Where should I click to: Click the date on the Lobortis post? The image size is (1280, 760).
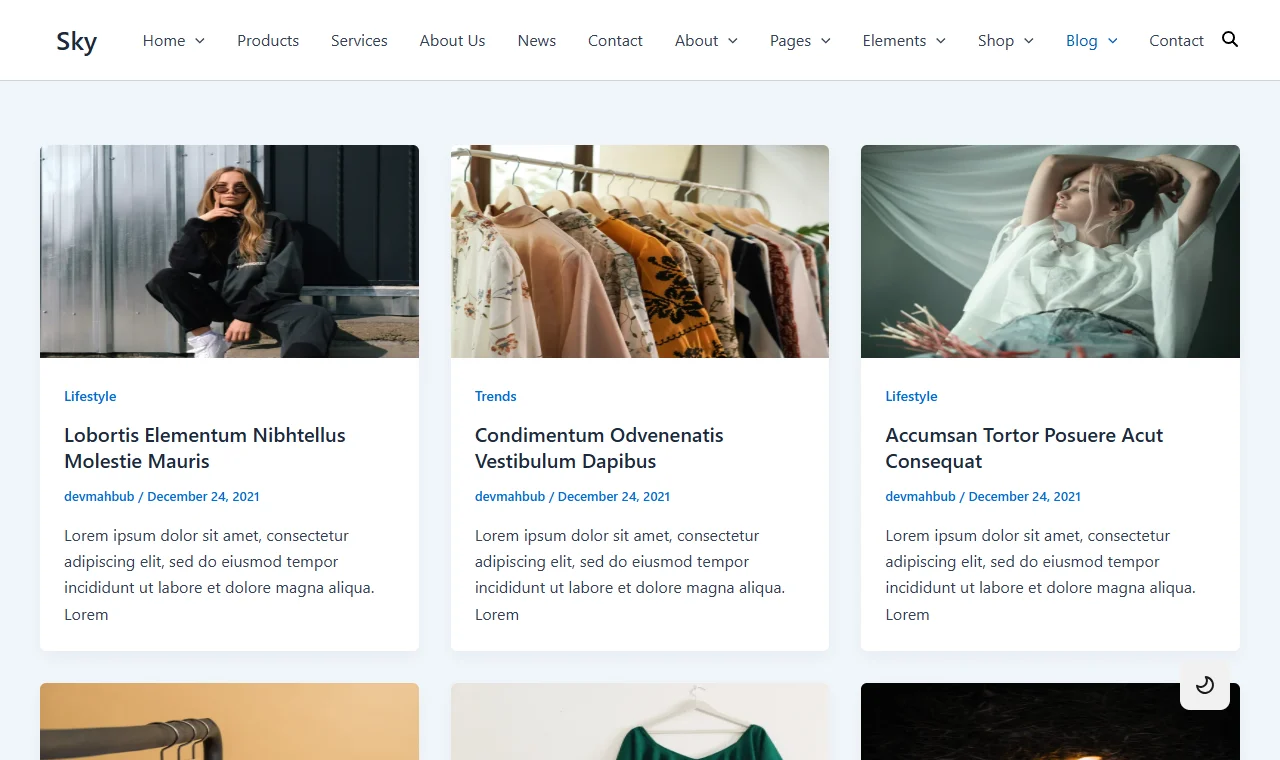pyautogui.click(x=203, y=496)
